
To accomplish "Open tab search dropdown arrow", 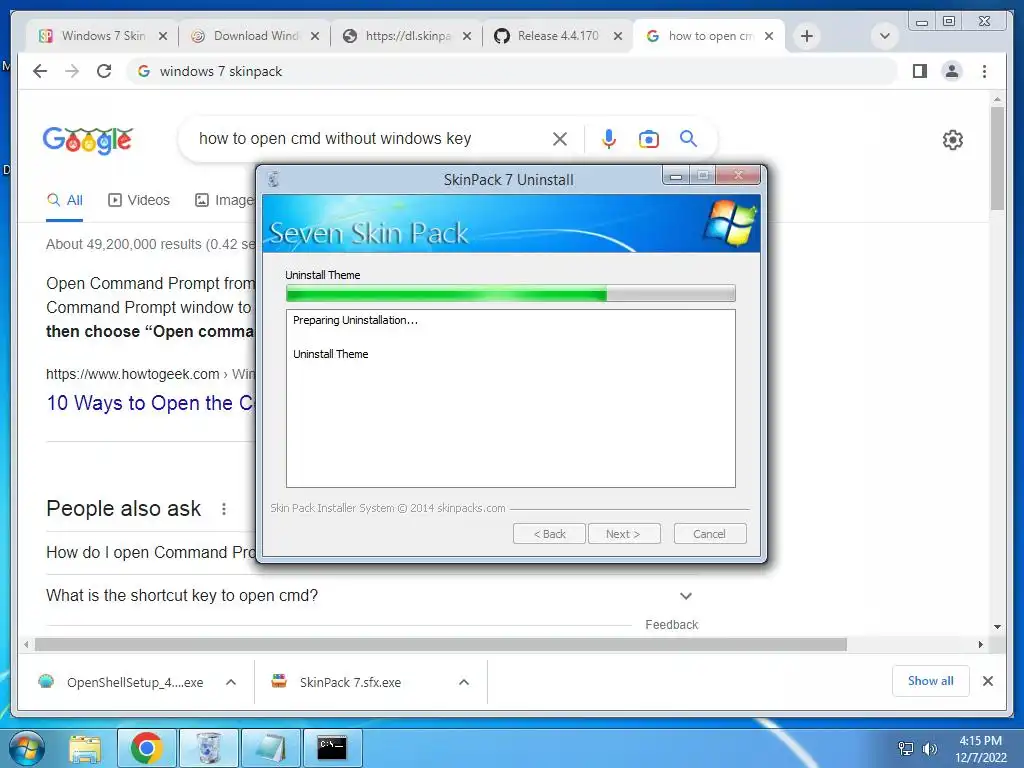I will (x=885, y=36).
